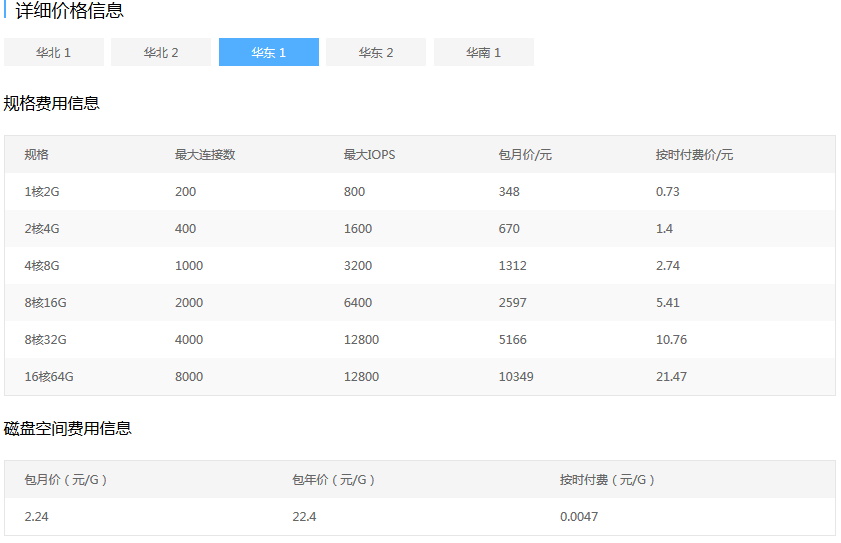The width and height of the screenshot is (841, 543).
Task: Click the 磁盘空间费用信息 section title
Action: 68,428
